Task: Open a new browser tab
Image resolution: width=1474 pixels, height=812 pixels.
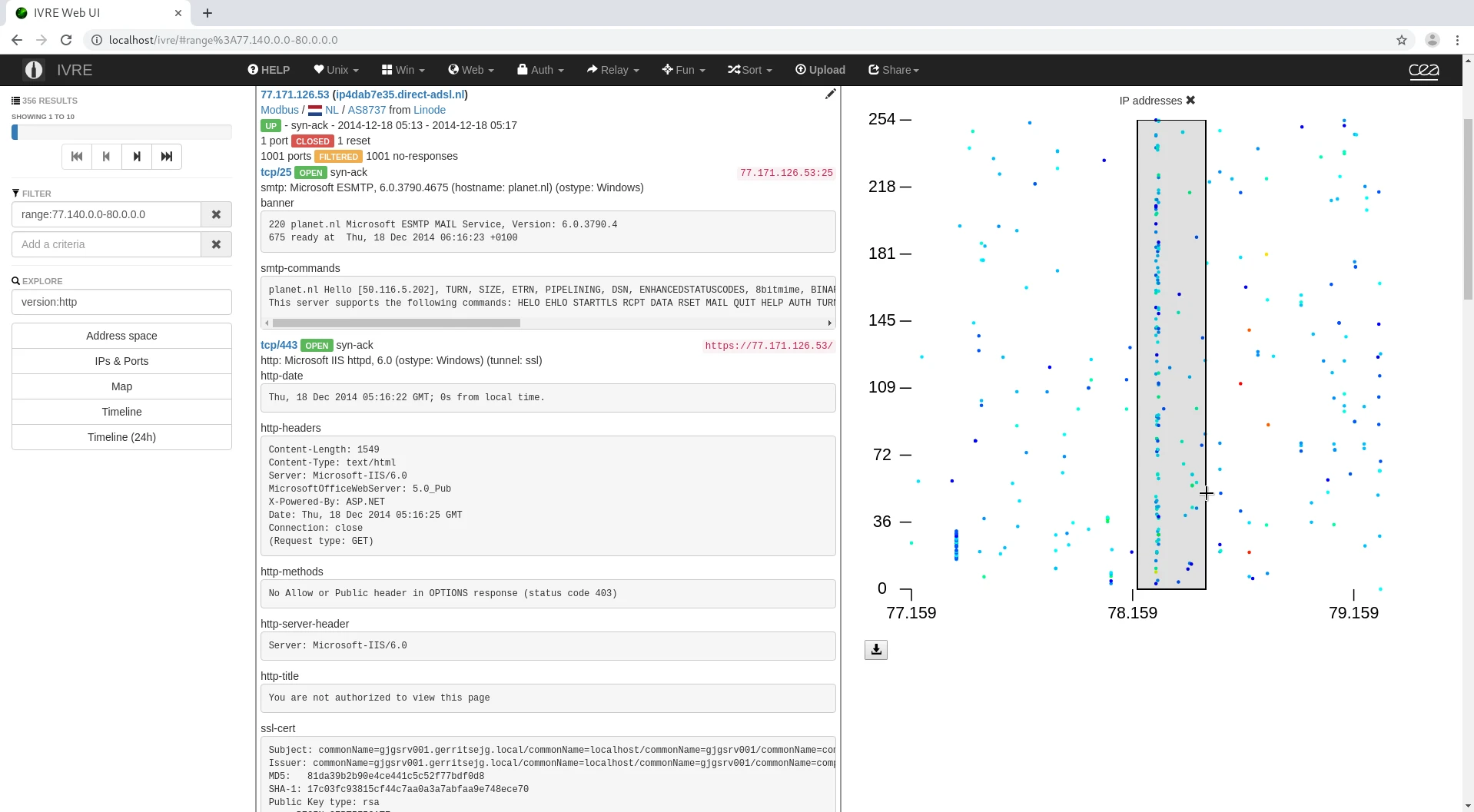Action: pyautogui.click(x=207, y=13)
